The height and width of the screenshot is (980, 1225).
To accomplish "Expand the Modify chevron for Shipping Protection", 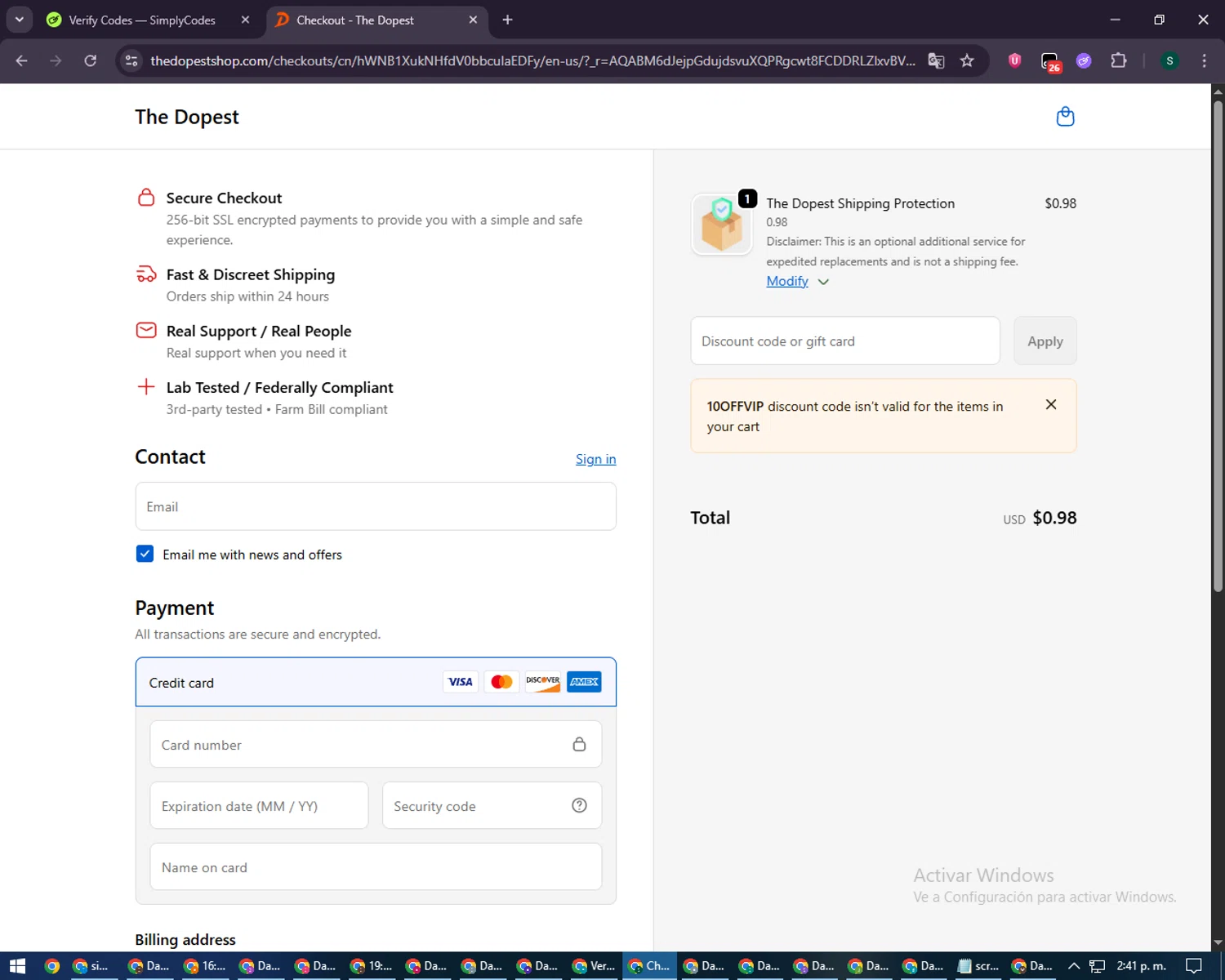I will (823, 282).
